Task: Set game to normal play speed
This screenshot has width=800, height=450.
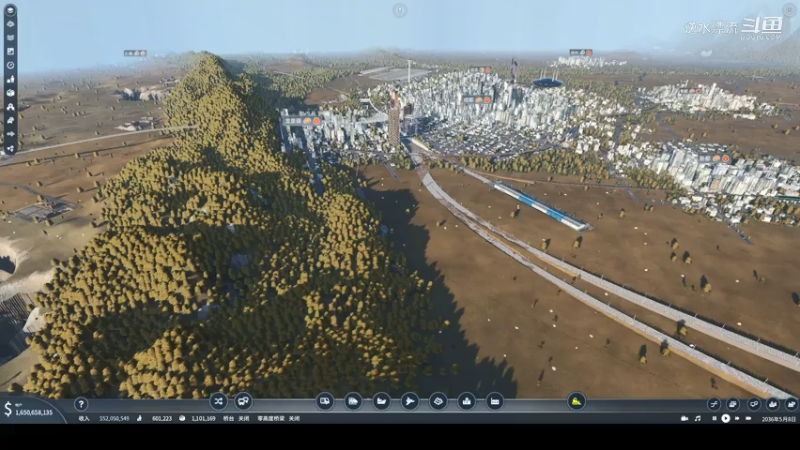Action: point(726,418)
